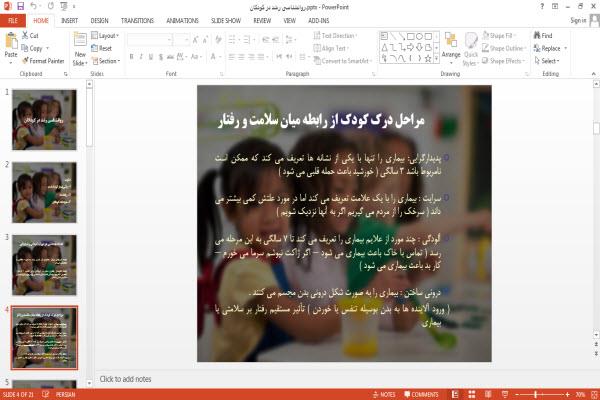Click Convert to SmartArt

click(x=343, y=61)
